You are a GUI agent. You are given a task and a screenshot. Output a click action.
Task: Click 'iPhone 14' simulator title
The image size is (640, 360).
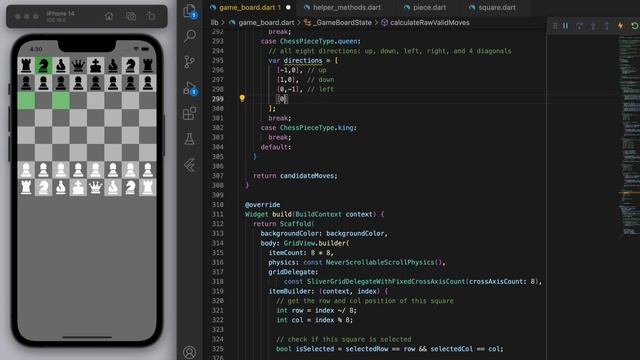coord(60,13)
